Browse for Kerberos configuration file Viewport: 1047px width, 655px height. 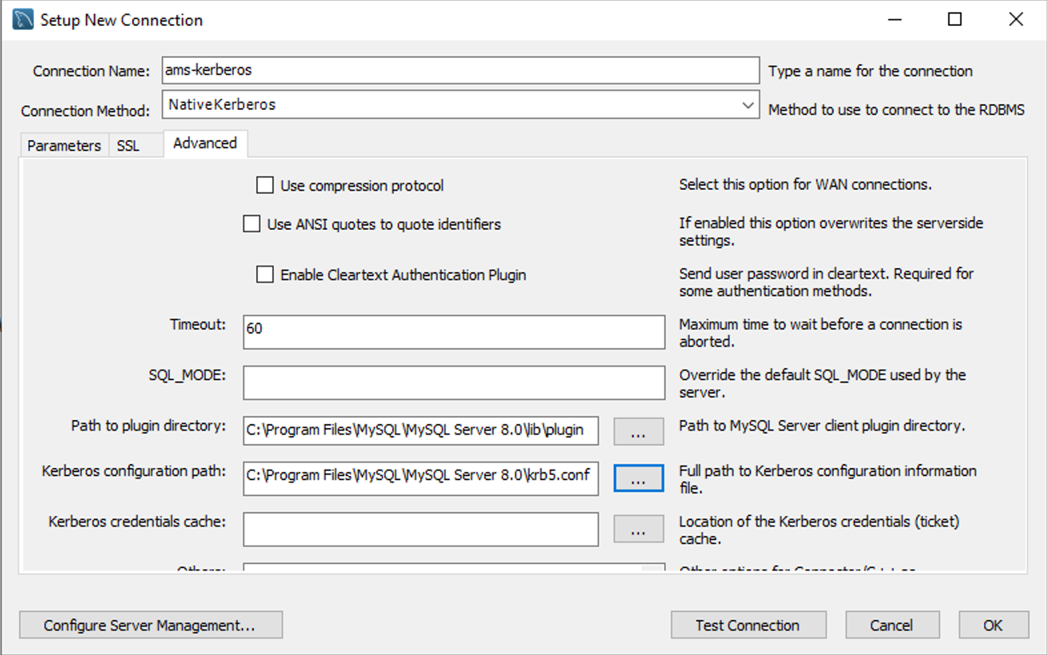coord(638,478)
